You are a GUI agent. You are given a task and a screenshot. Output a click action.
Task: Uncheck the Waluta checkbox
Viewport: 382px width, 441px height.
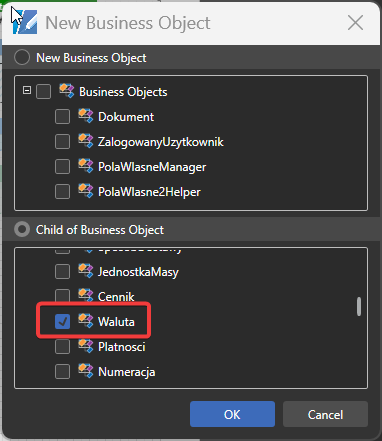point(62,321)
